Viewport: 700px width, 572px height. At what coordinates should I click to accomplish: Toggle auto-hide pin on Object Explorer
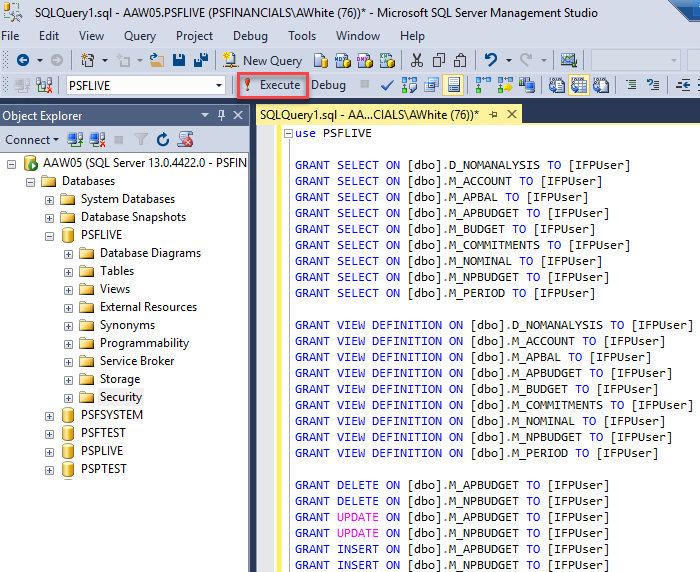point(223,115)
